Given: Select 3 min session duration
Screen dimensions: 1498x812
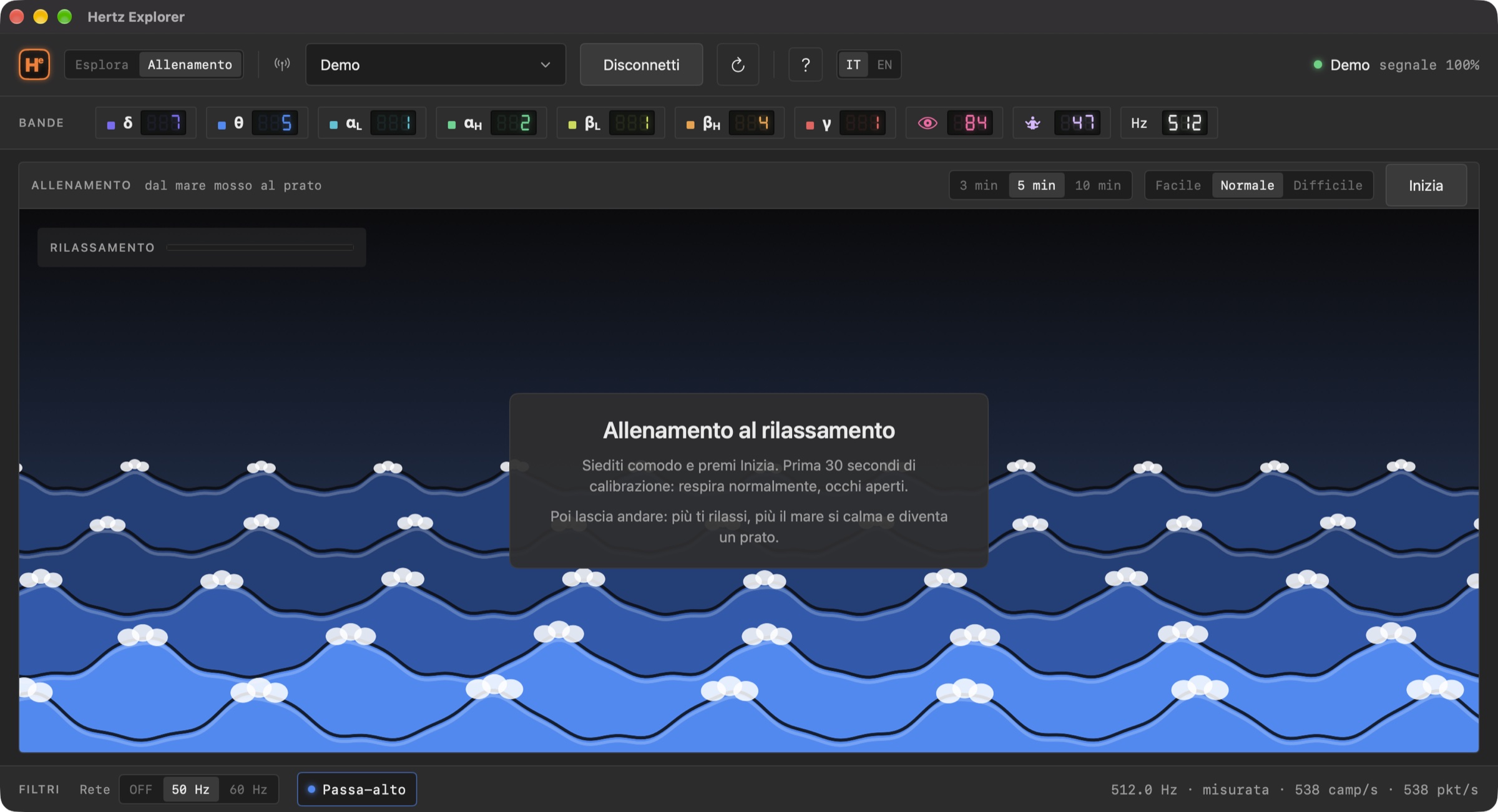Looking at the screenshot, I should [x=979, y=185].
